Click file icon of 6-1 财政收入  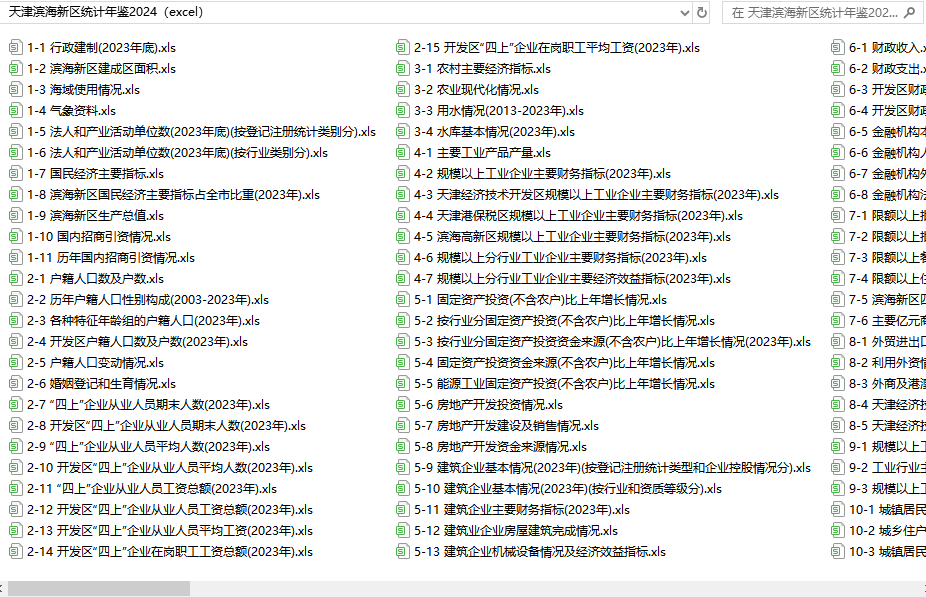[838, 48]
